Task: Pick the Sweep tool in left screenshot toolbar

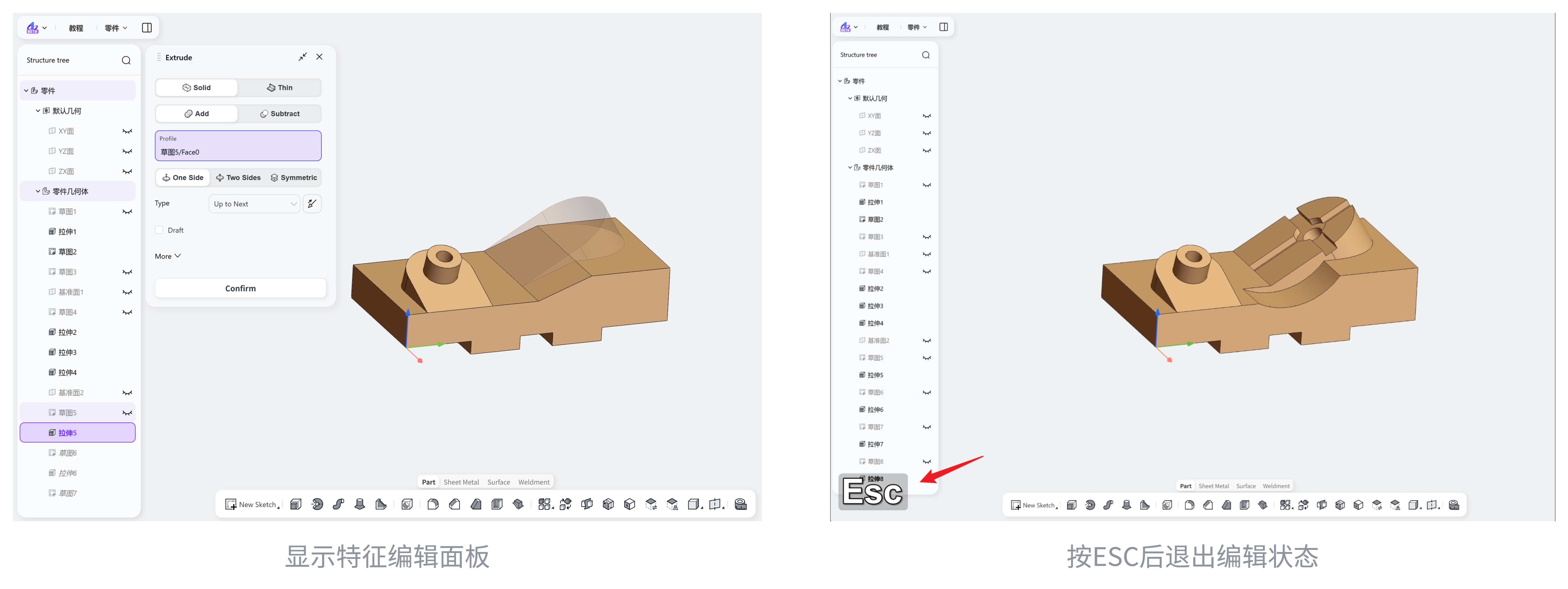Action: pyautogui.click(x=338, y=504)
